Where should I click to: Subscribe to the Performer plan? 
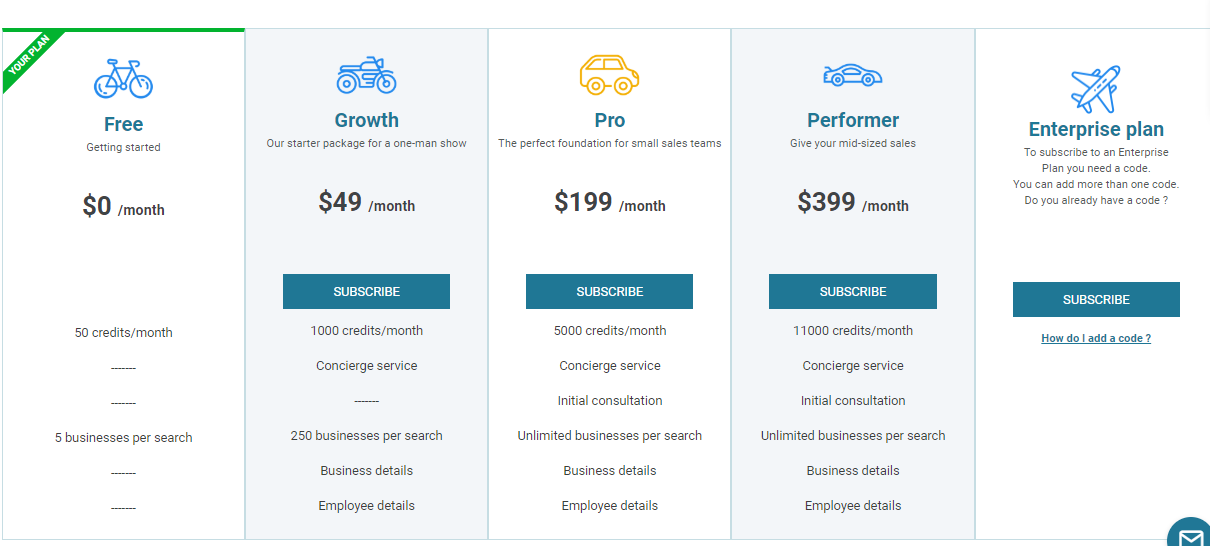coord(853,291)
